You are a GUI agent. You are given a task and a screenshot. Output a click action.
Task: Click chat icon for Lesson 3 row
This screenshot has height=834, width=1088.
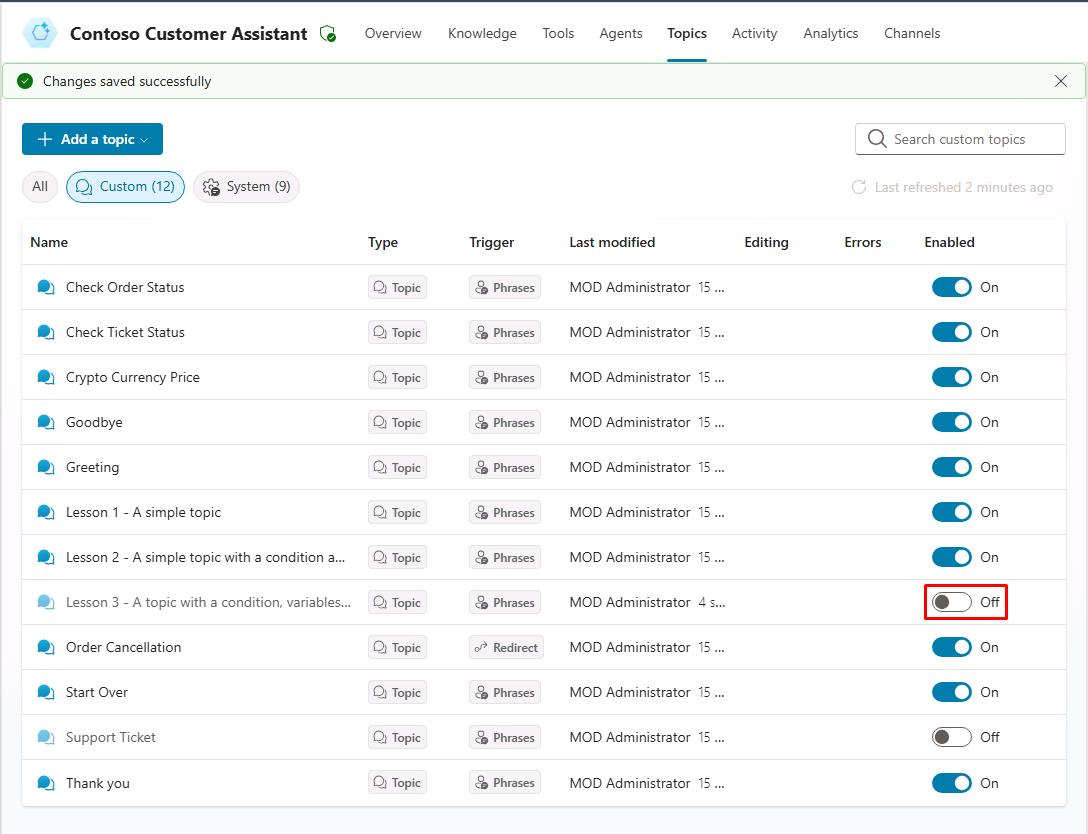pos(46,602)
